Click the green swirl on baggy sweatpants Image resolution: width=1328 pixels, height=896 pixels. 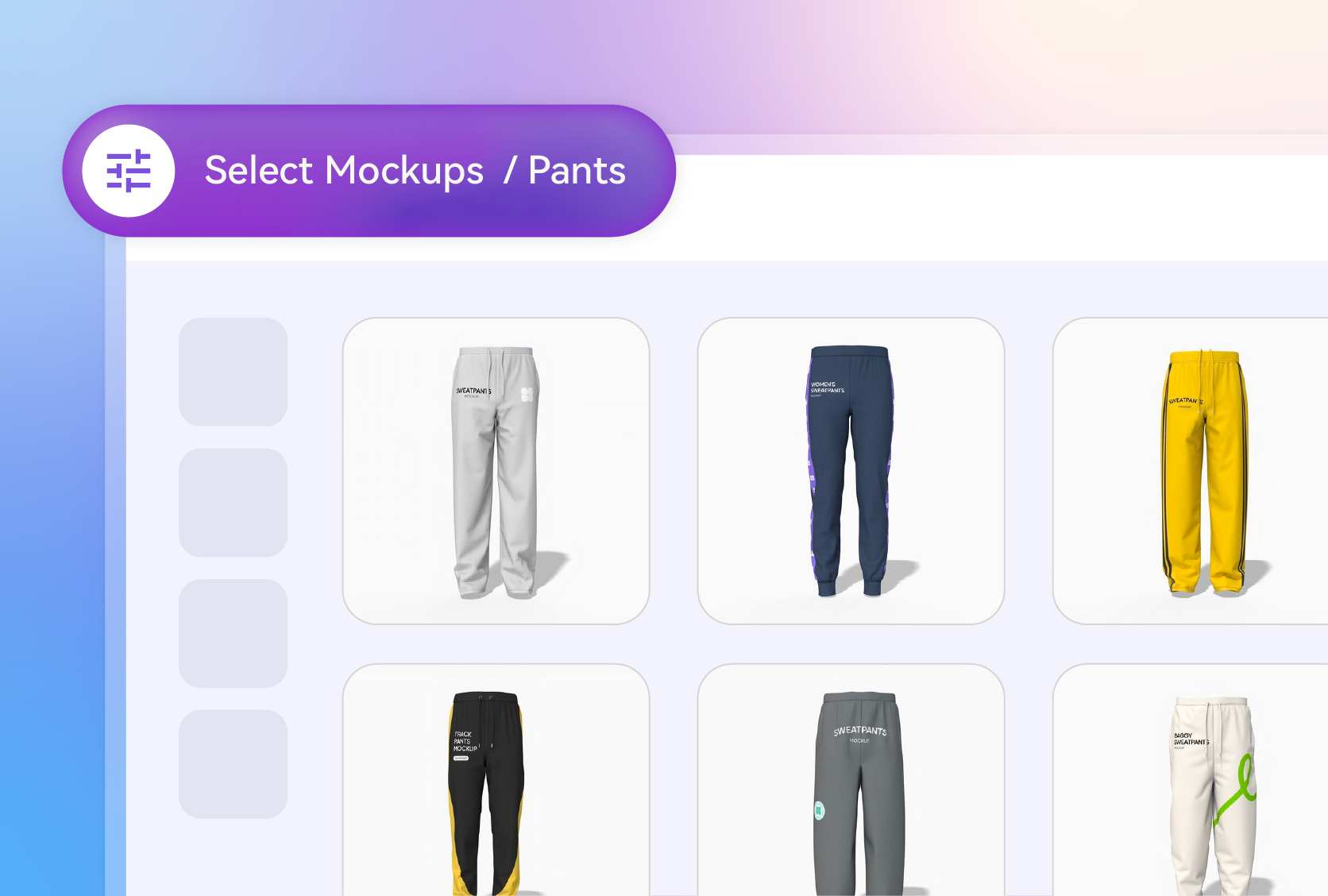pos(1236,789)
